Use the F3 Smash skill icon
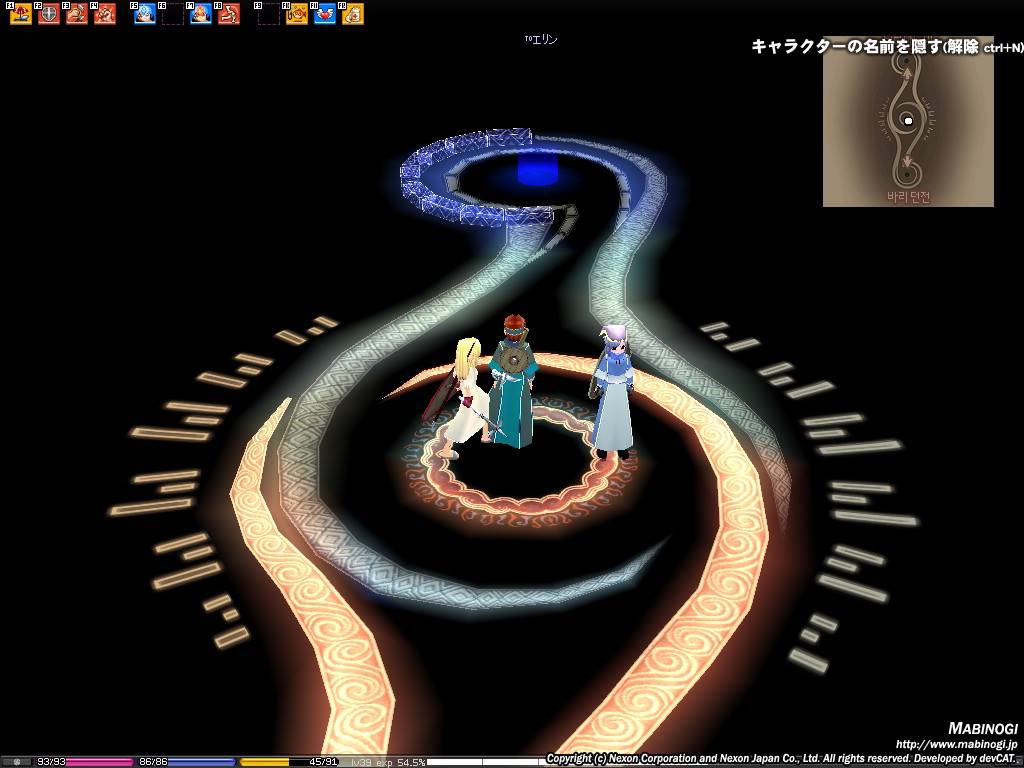This screenshot has width=1024, height=768. (x=76, y=14)
